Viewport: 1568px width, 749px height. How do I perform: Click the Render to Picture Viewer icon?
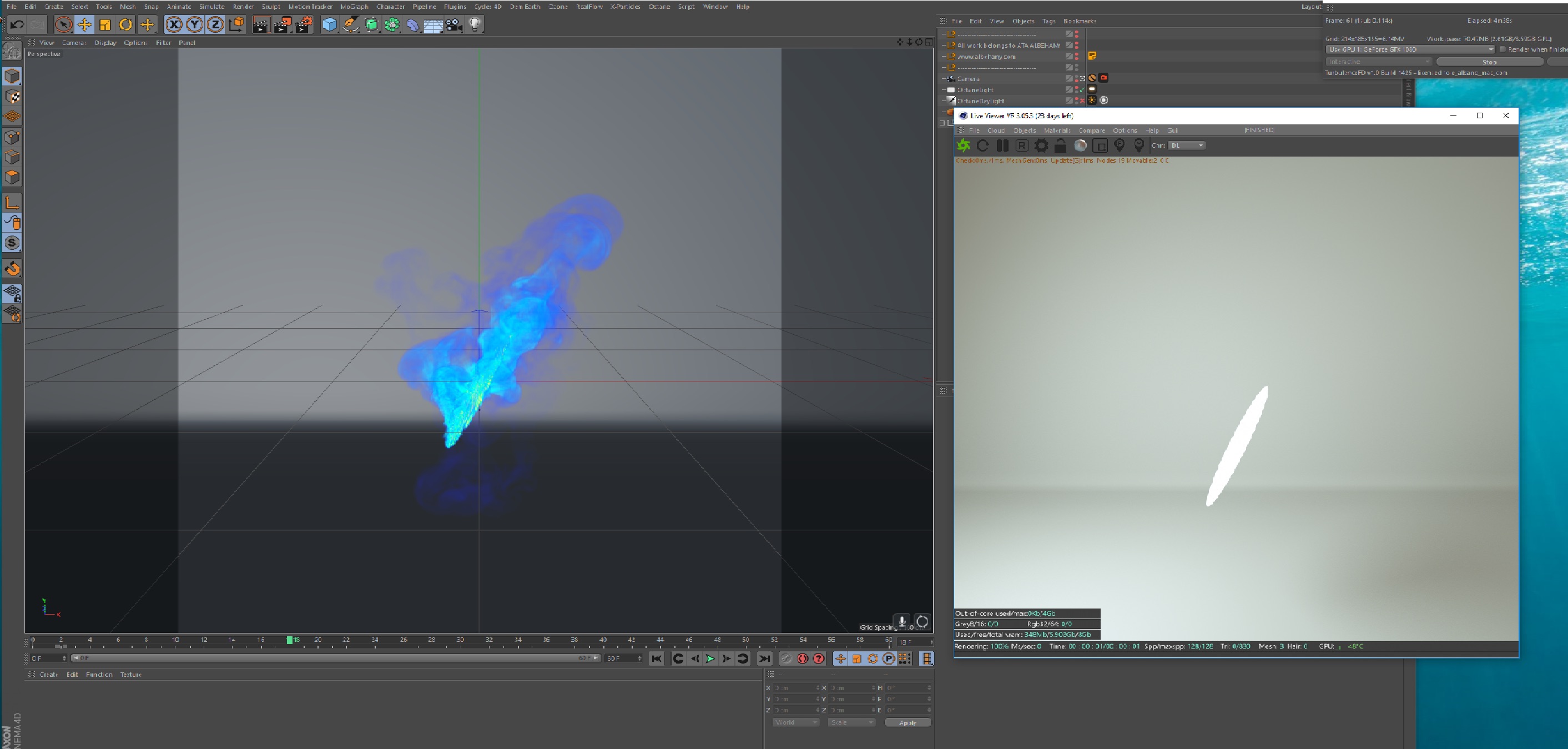(x=283, y=25)
